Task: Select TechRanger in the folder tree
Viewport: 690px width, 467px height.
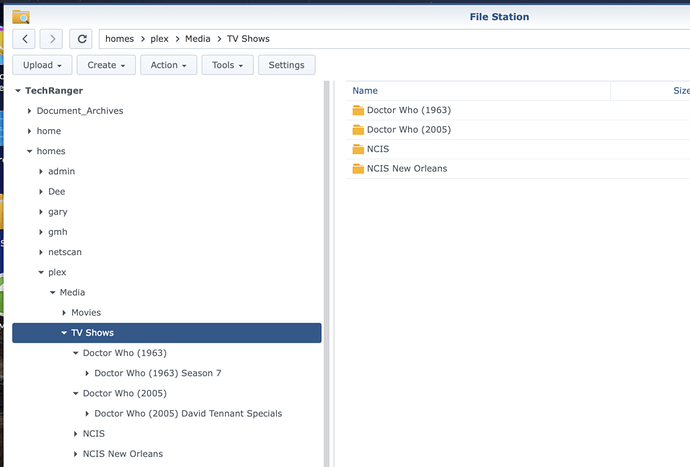Action: (54, 91)
